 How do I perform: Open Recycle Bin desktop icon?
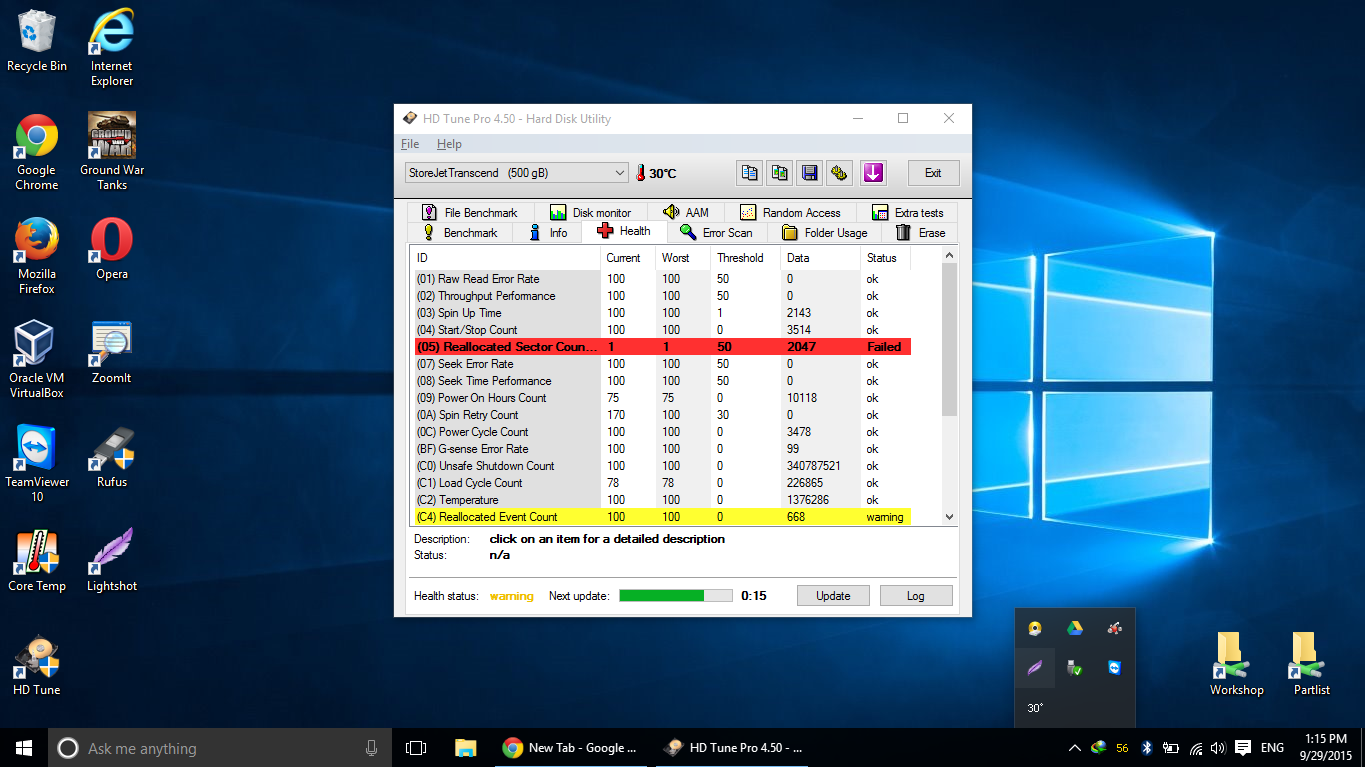(x=37, y=41)
